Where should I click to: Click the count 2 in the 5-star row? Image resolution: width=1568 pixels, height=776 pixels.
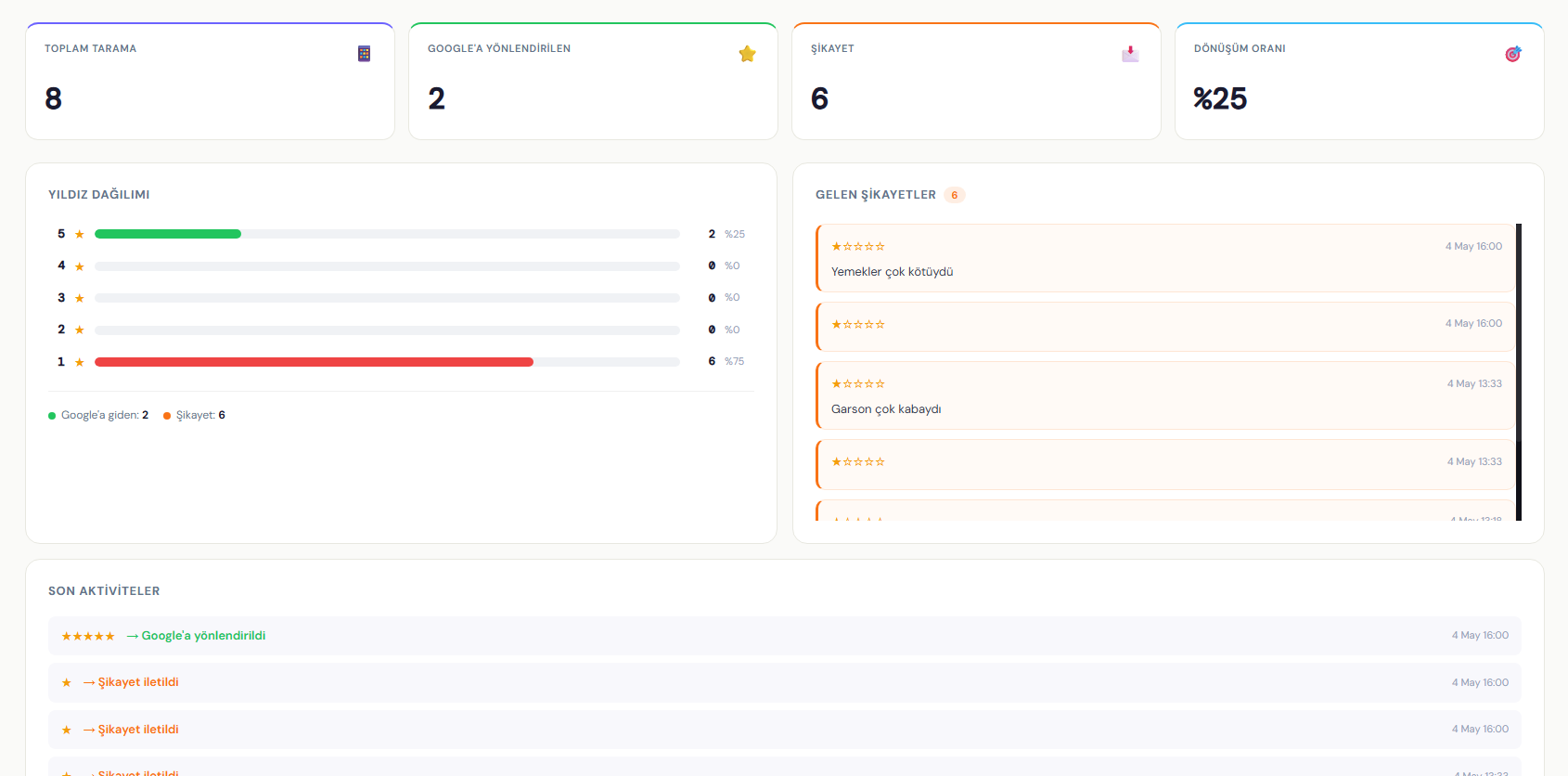pos(712,235)
